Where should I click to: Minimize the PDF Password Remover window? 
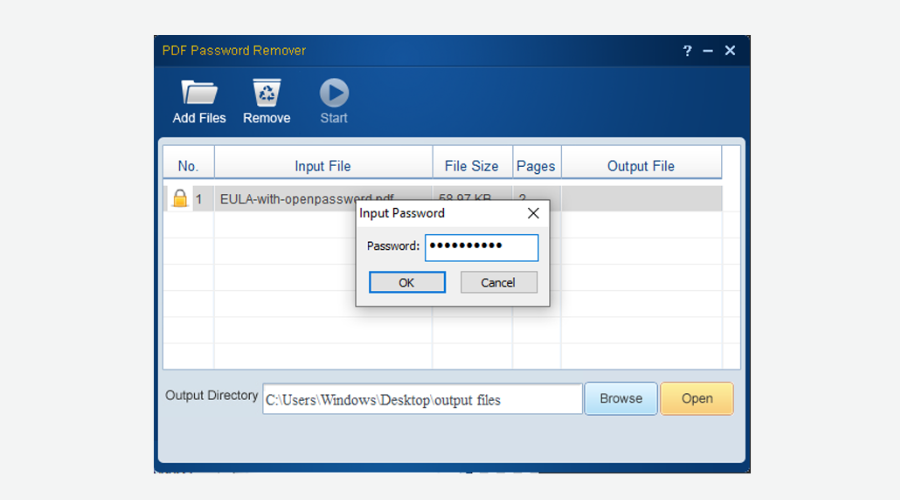click(x=708, y=51)
